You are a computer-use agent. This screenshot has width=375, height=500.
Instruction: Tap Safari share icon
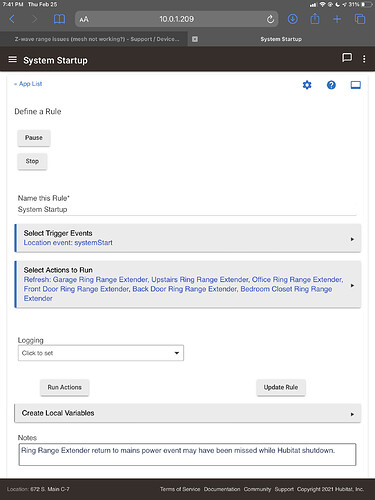tap(315, 19)
